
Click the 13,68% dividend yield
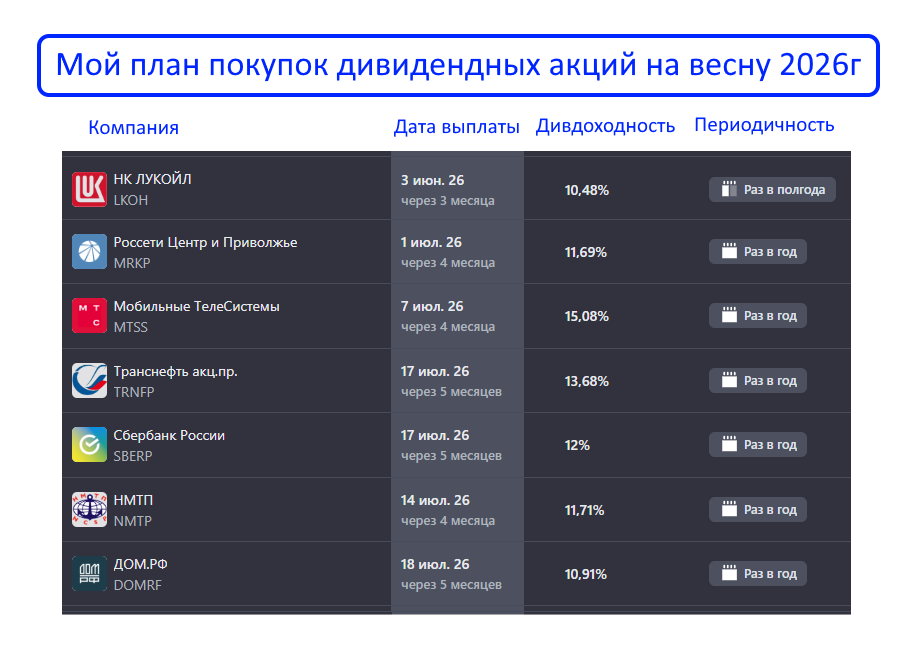point(587,381)
